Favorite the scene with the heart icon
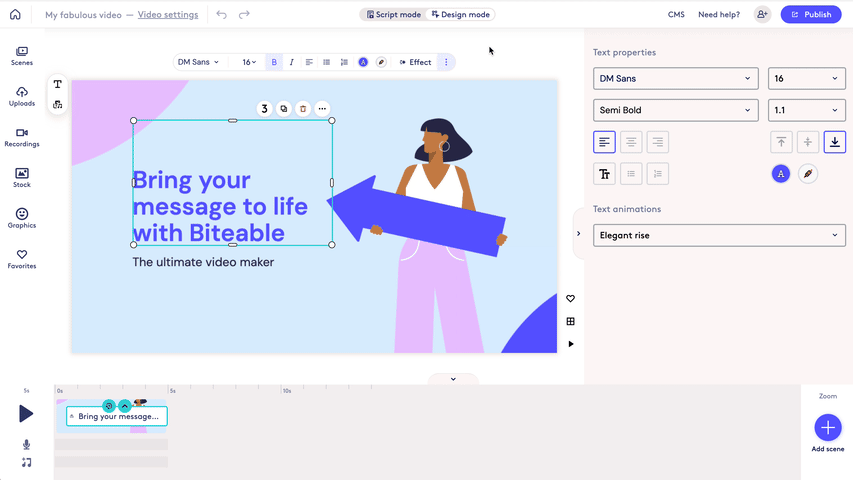853x480 pixels. click(x=570, y=298)
